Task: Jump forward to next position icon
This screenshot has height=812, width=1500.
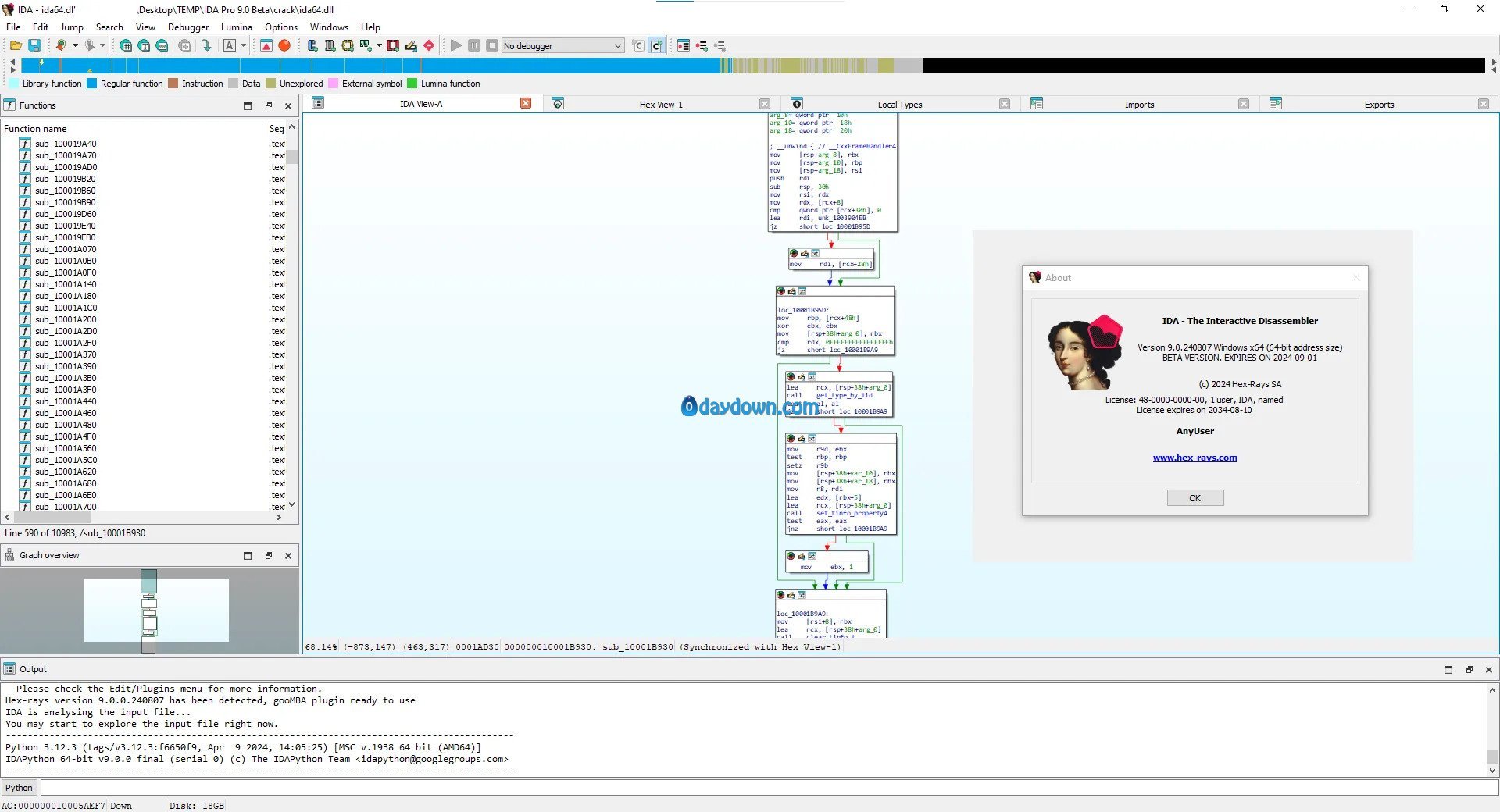Action: 89,46
